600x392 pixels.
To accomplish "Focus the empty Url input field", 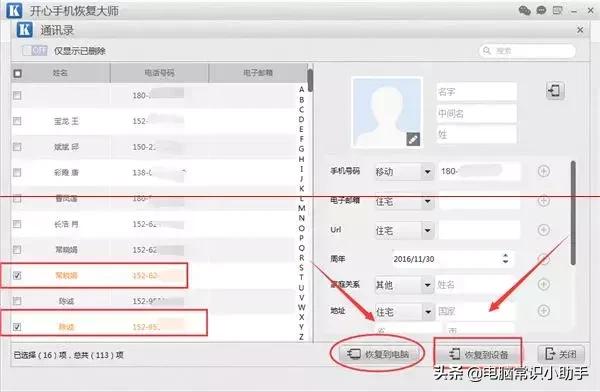I will [479, 230].
